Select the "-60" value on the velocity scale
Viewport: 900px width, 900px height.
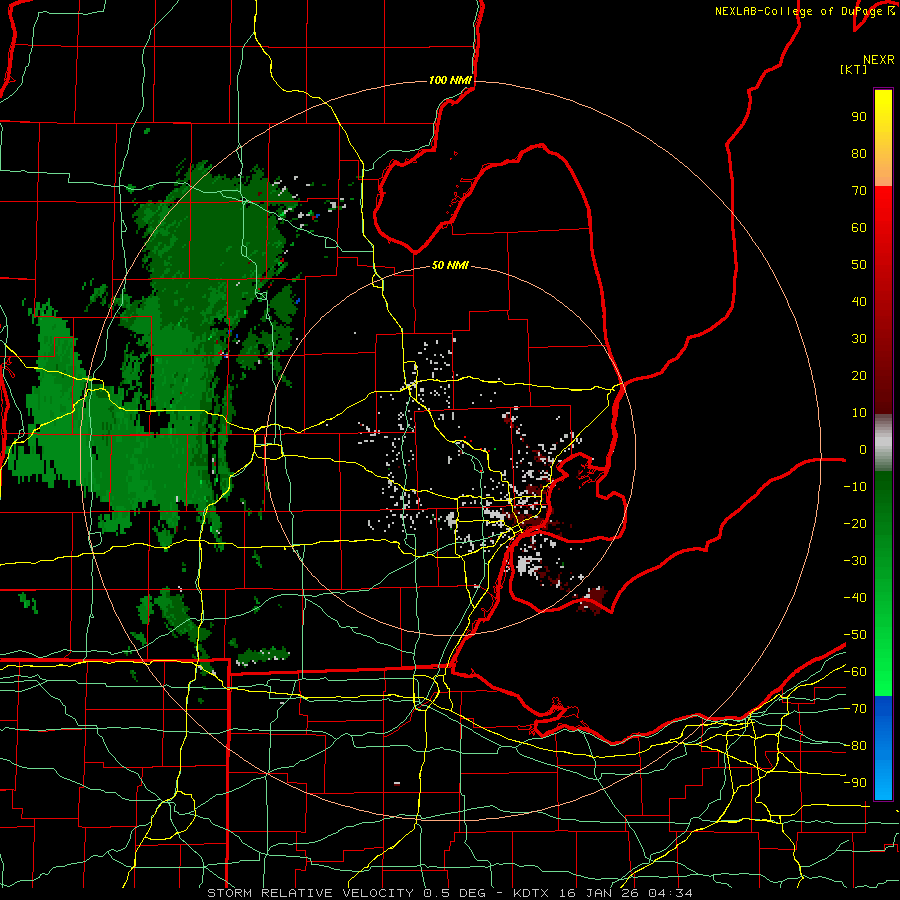coord(855,672)
